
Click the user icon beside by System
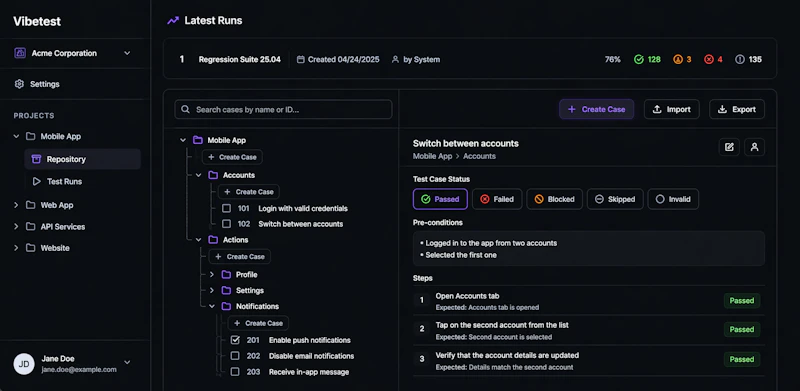[395, 60]
